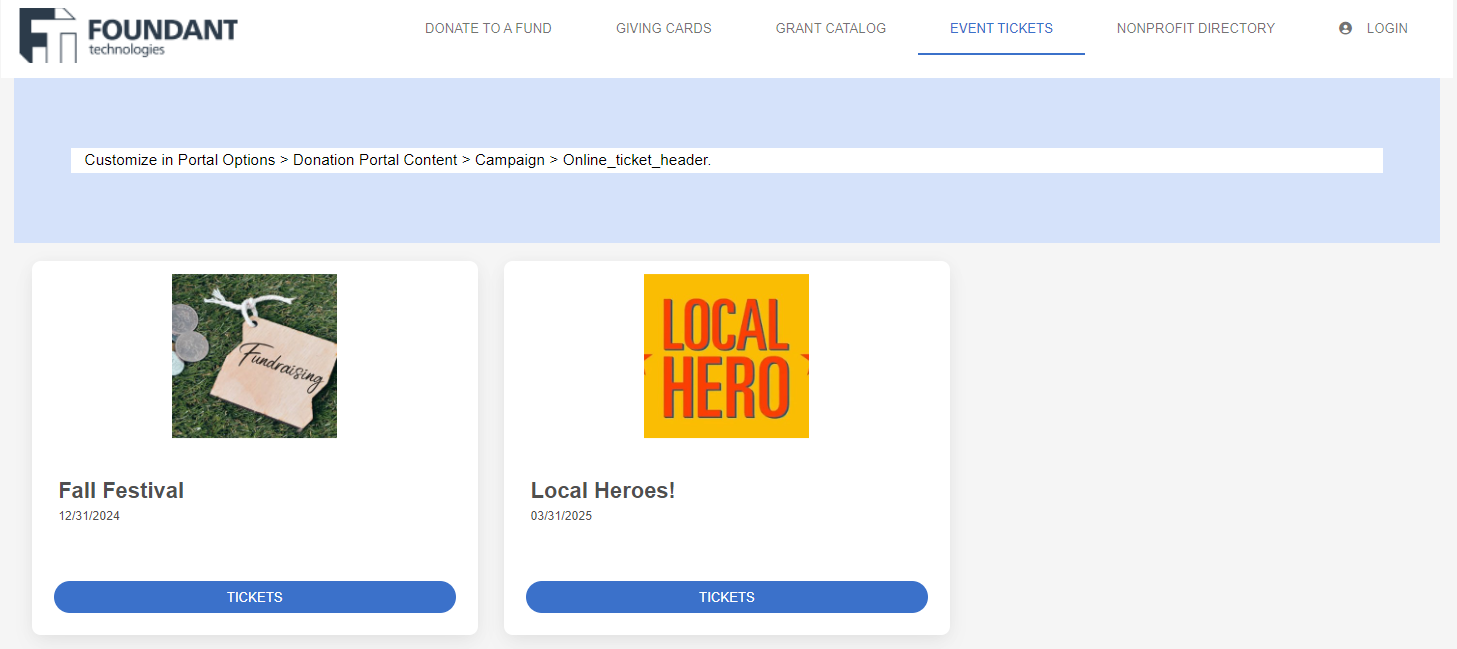The width and height of the screenshot is (1457, 649).
Task: Click the person account icon near Login
Action: tap(1345, 28)
